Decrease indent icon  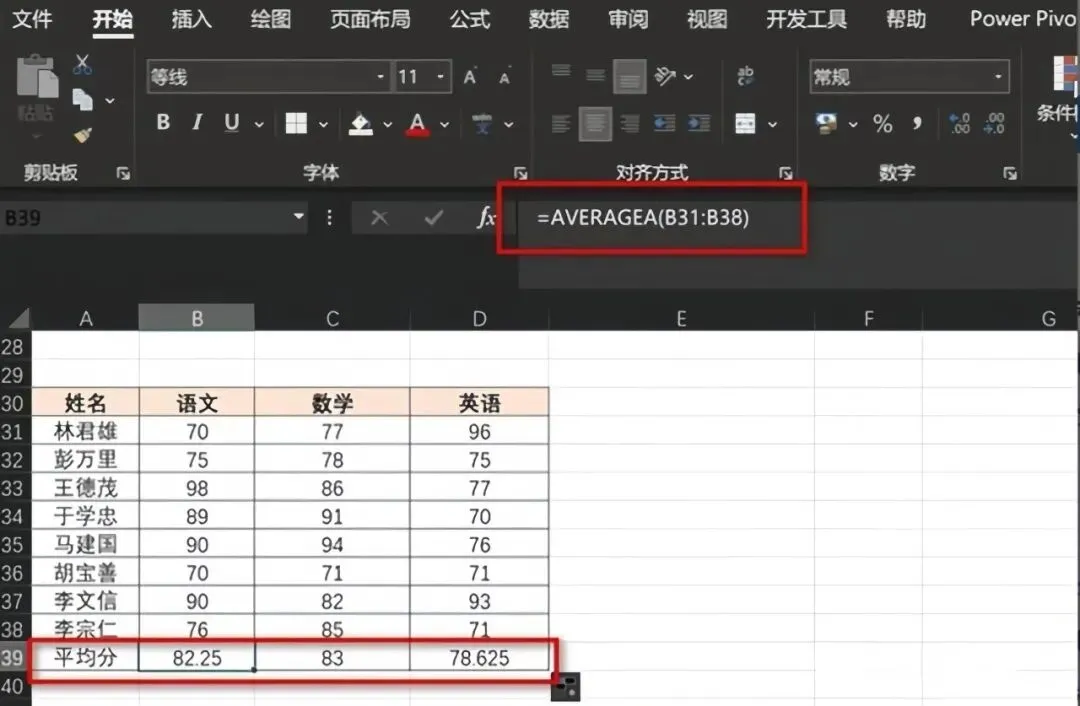(664, 124)
